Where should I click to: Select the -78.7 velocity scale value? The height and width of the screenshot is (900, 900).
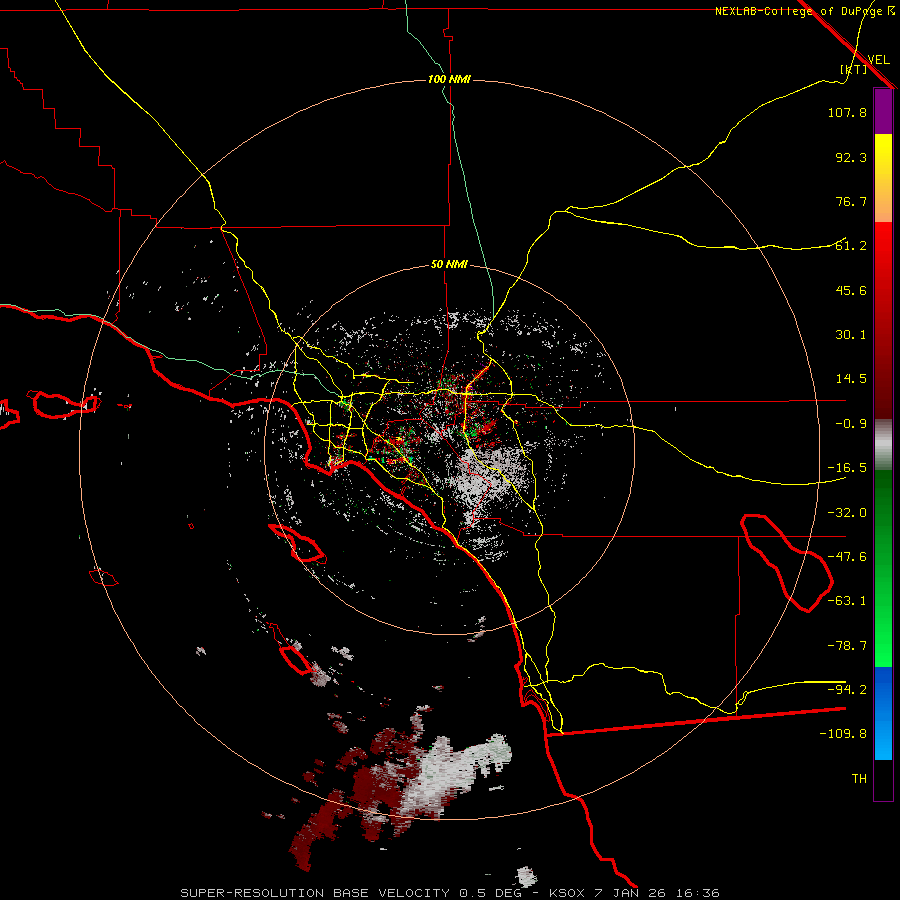coord(847,646)
